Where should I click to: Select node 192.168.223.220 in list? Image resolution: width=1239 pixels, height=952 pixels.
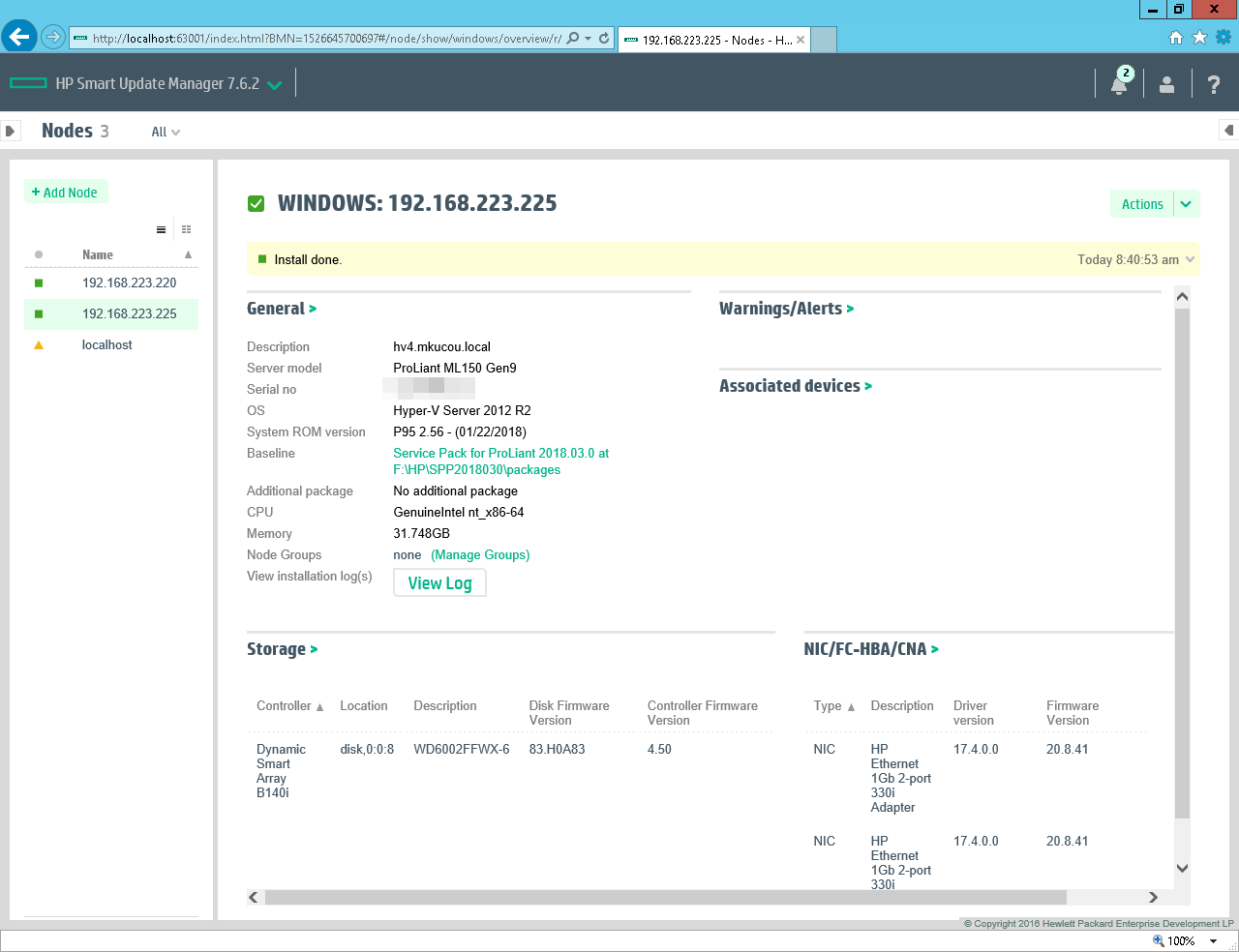(x=129, y=283)
